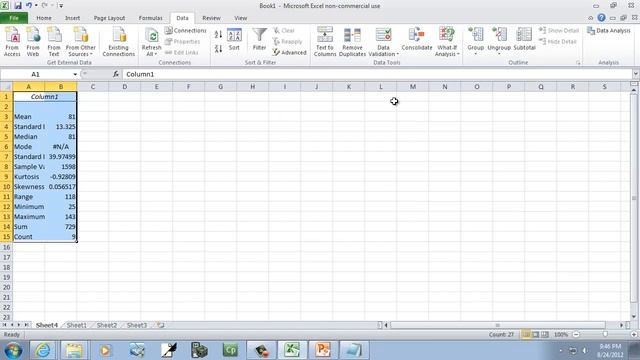Screen dimensions: 640x360
Task: Undo the last action
Action: pyautogui.click(x=29, y=6)
